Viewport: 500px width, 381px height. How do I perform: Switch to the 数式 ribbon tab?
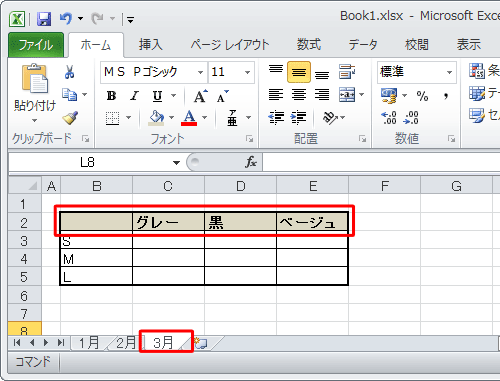click(309, 45)
